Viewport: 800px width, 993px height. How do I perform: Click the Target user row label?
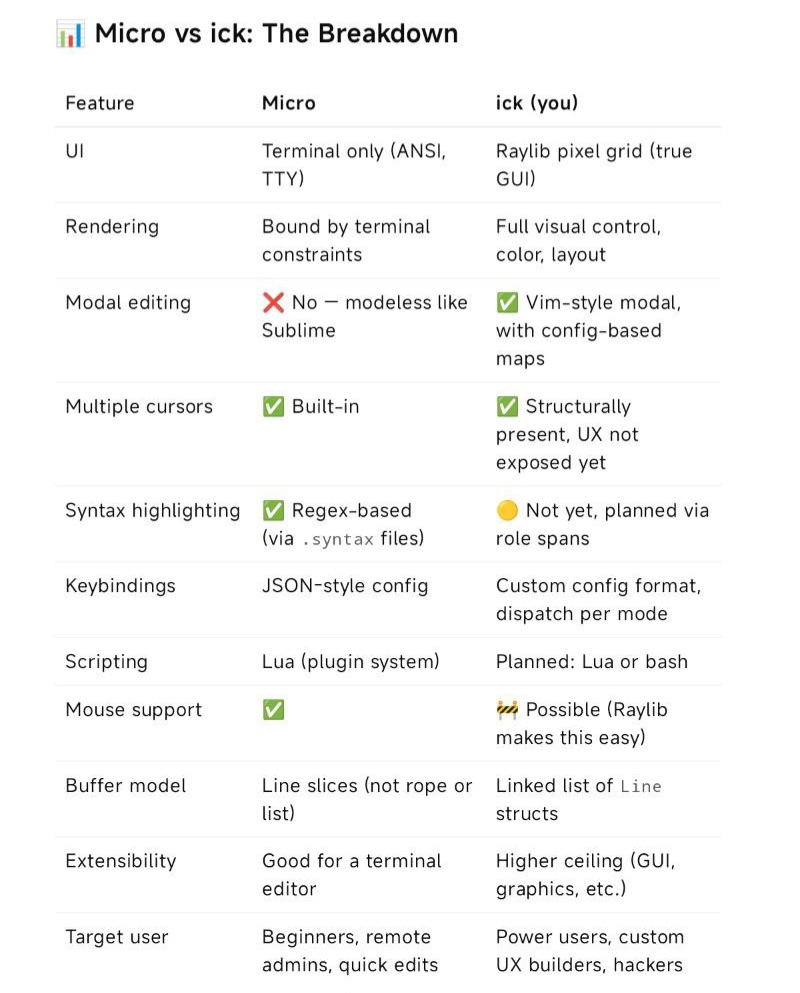(117, 937)
